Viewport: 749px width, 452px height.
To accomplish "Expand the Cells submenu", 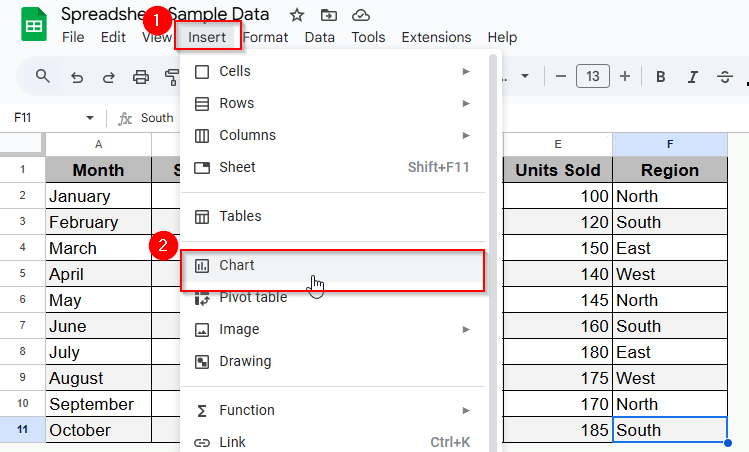I will [x=333, y=71].
